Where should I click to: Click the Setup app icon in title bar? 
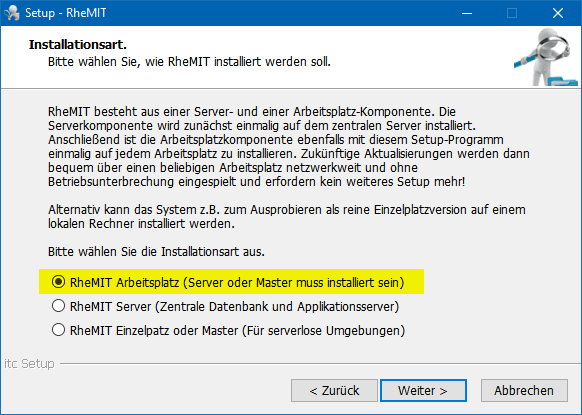(x=12, y=13)
